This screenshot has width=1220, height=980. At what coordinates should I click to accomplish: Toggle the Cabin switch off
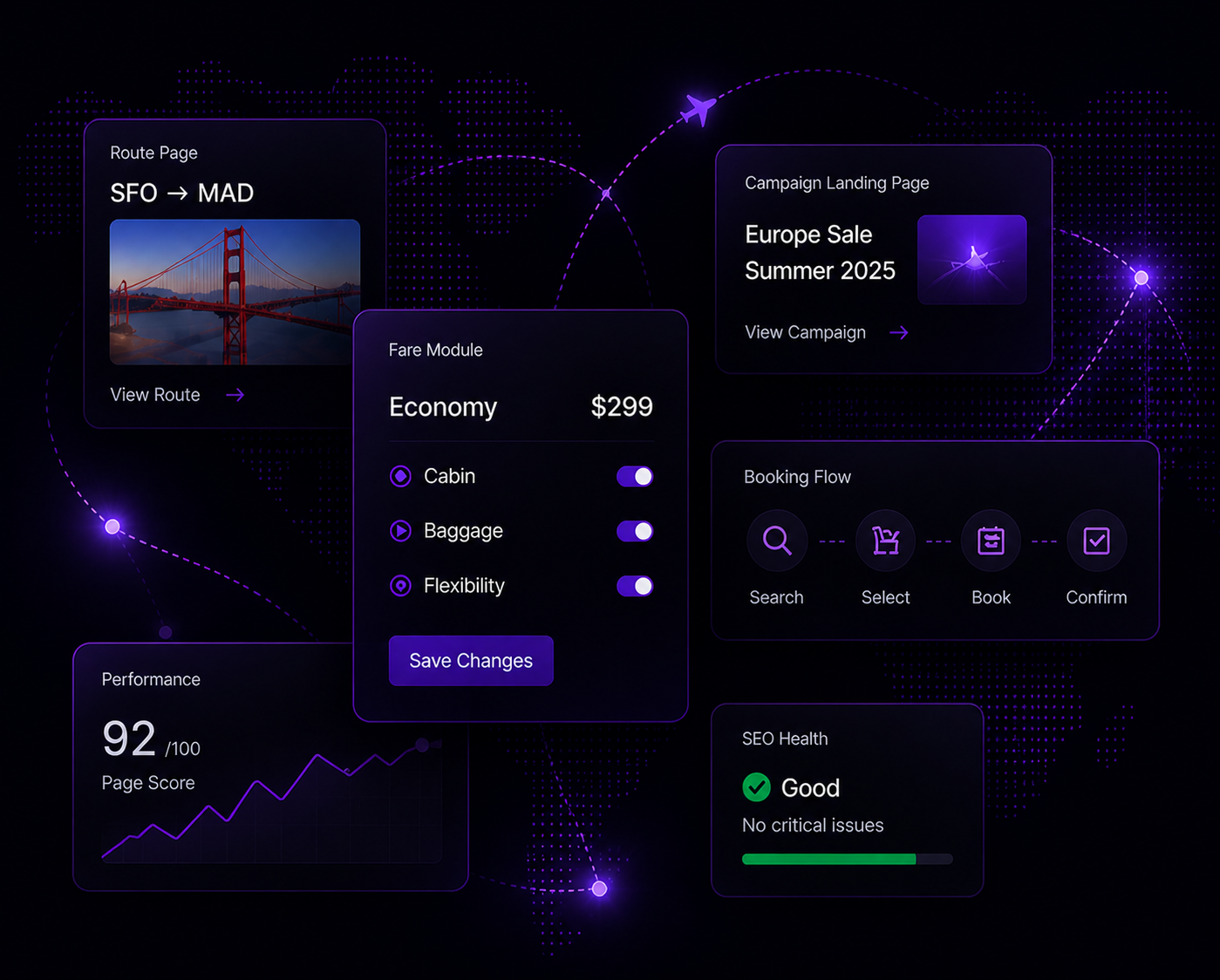click(635, 476)
